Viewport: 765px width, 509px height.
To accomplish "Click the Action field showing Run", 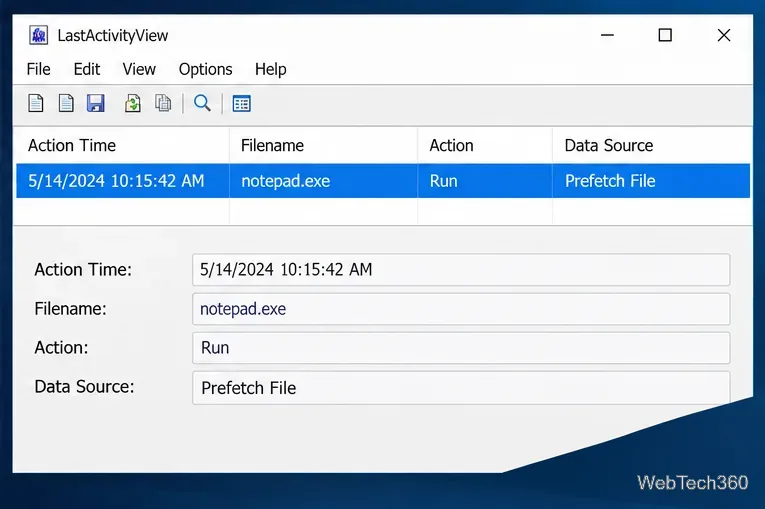I will click(461, 348).
